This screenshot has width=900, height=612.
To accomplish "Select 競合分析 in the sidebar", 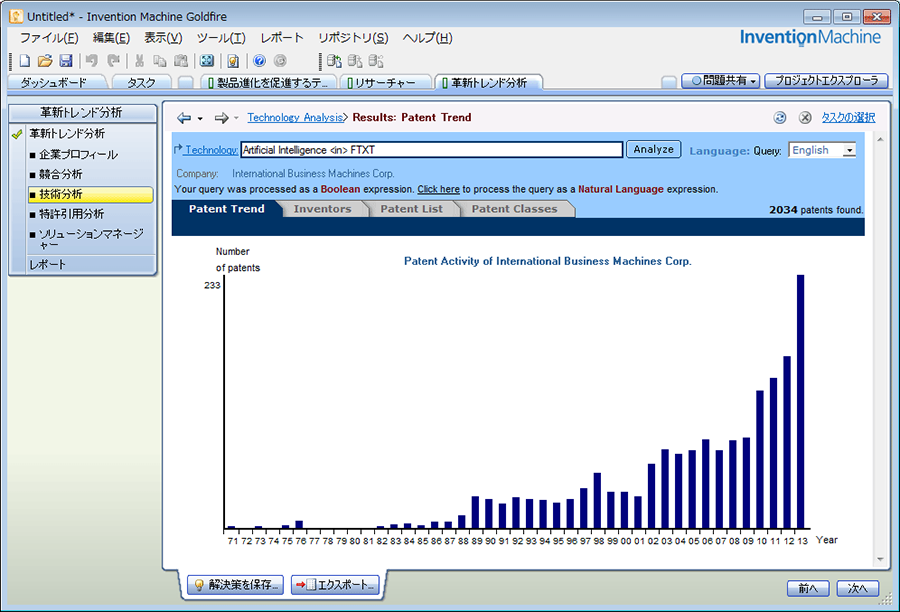I will click(60, 175).
